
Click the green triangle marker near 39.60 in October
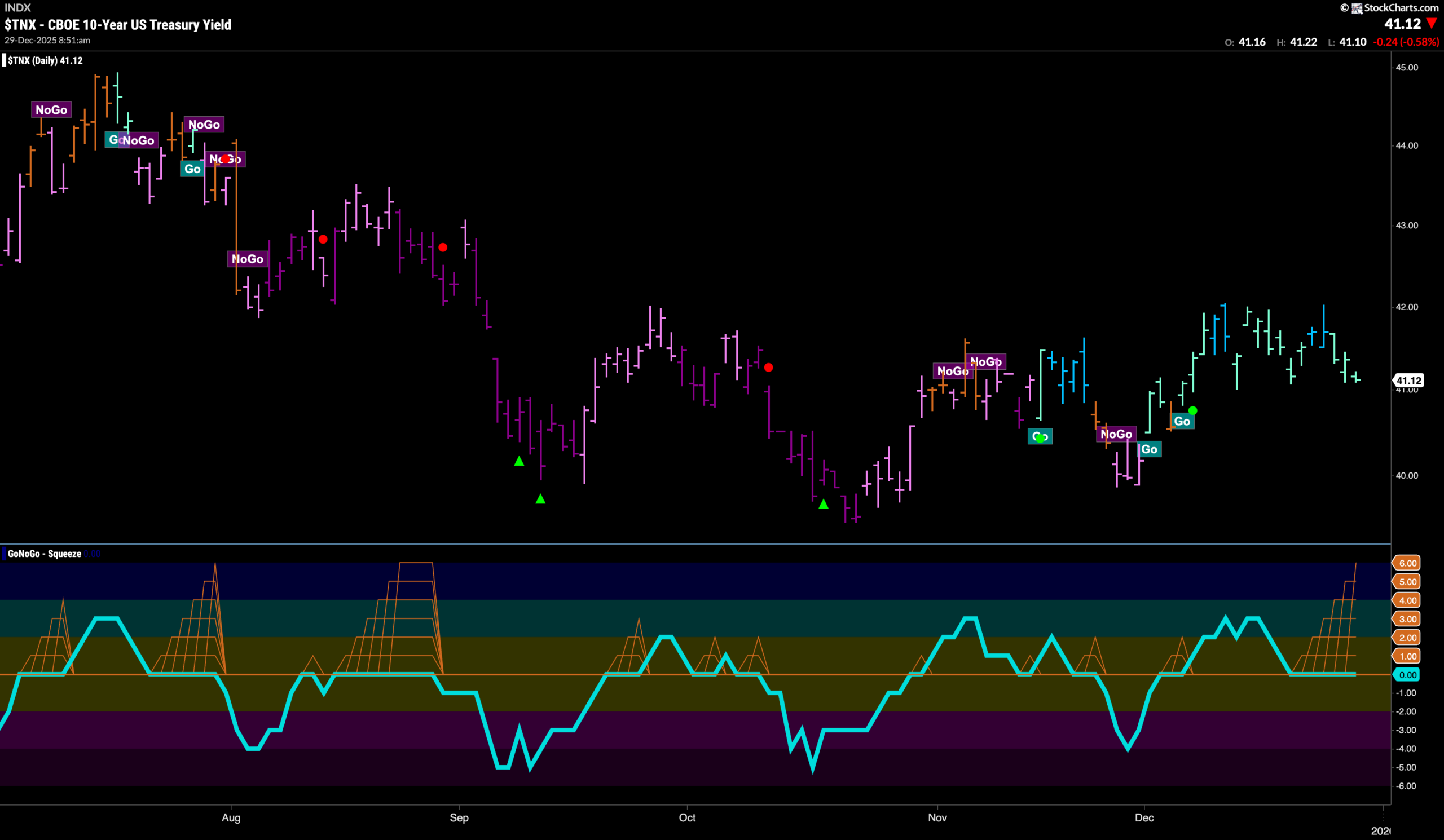pyautogui.click(x=824, y=504)
